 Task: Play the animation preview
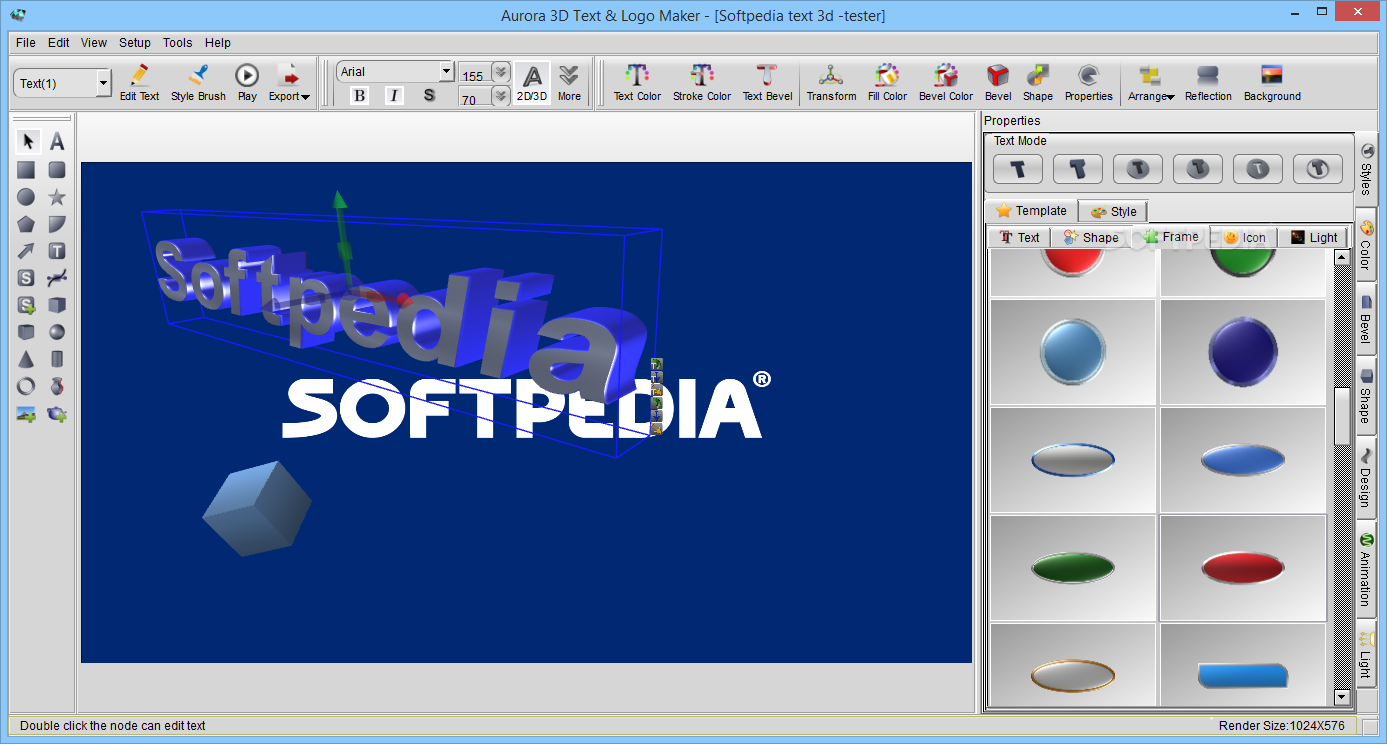(x=247, y=83)
